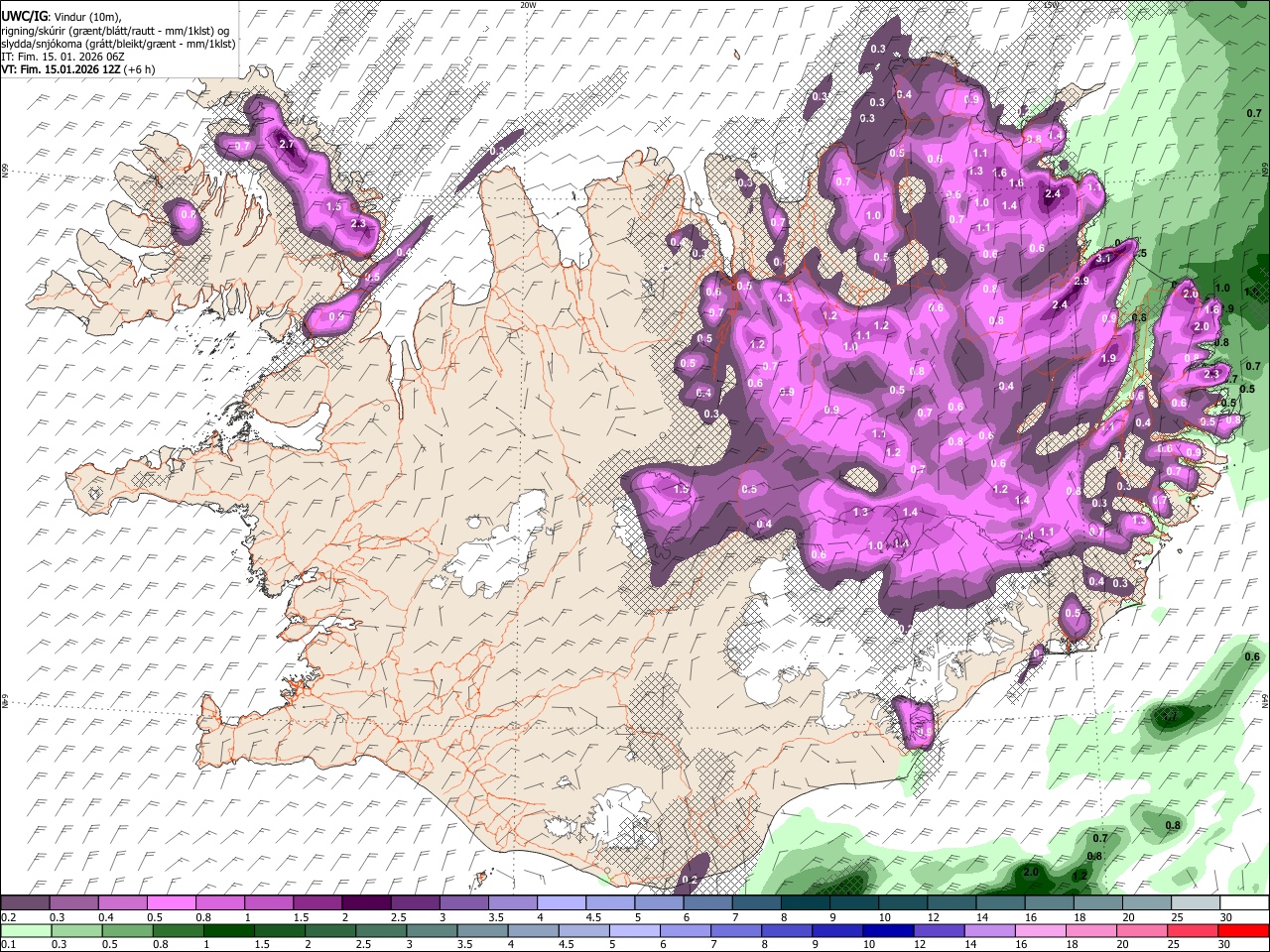
Task: Click the '20W' longitude label
Action: point(528,5)
